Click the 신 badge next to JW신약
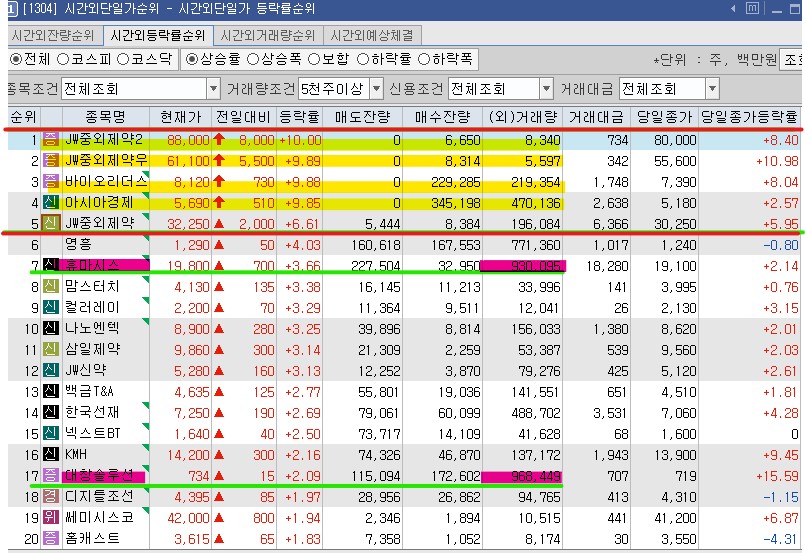This screenshot has height=553, width=805. [x=50, y=370]
